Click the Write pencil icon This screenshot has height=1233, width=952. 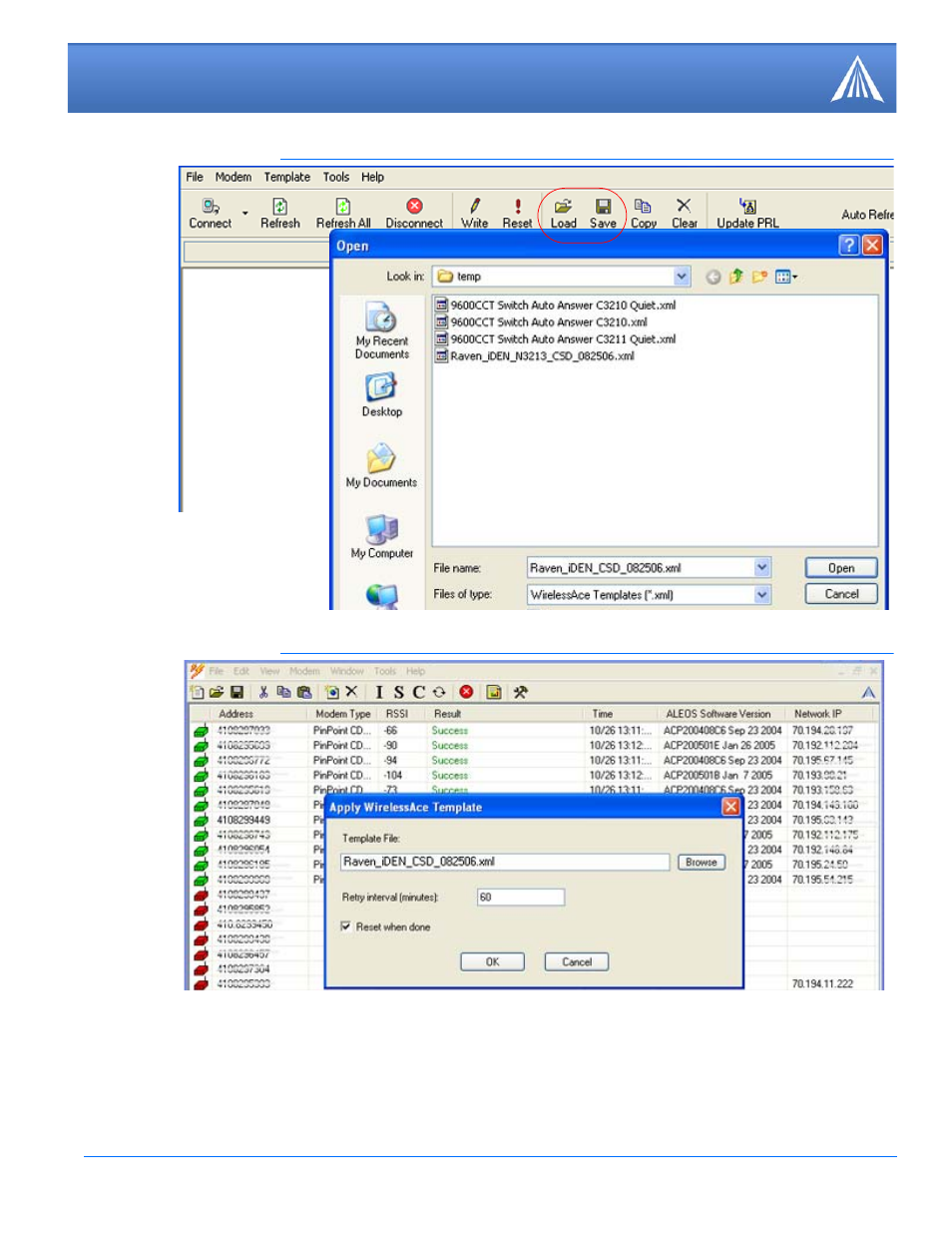coord(475,206)
